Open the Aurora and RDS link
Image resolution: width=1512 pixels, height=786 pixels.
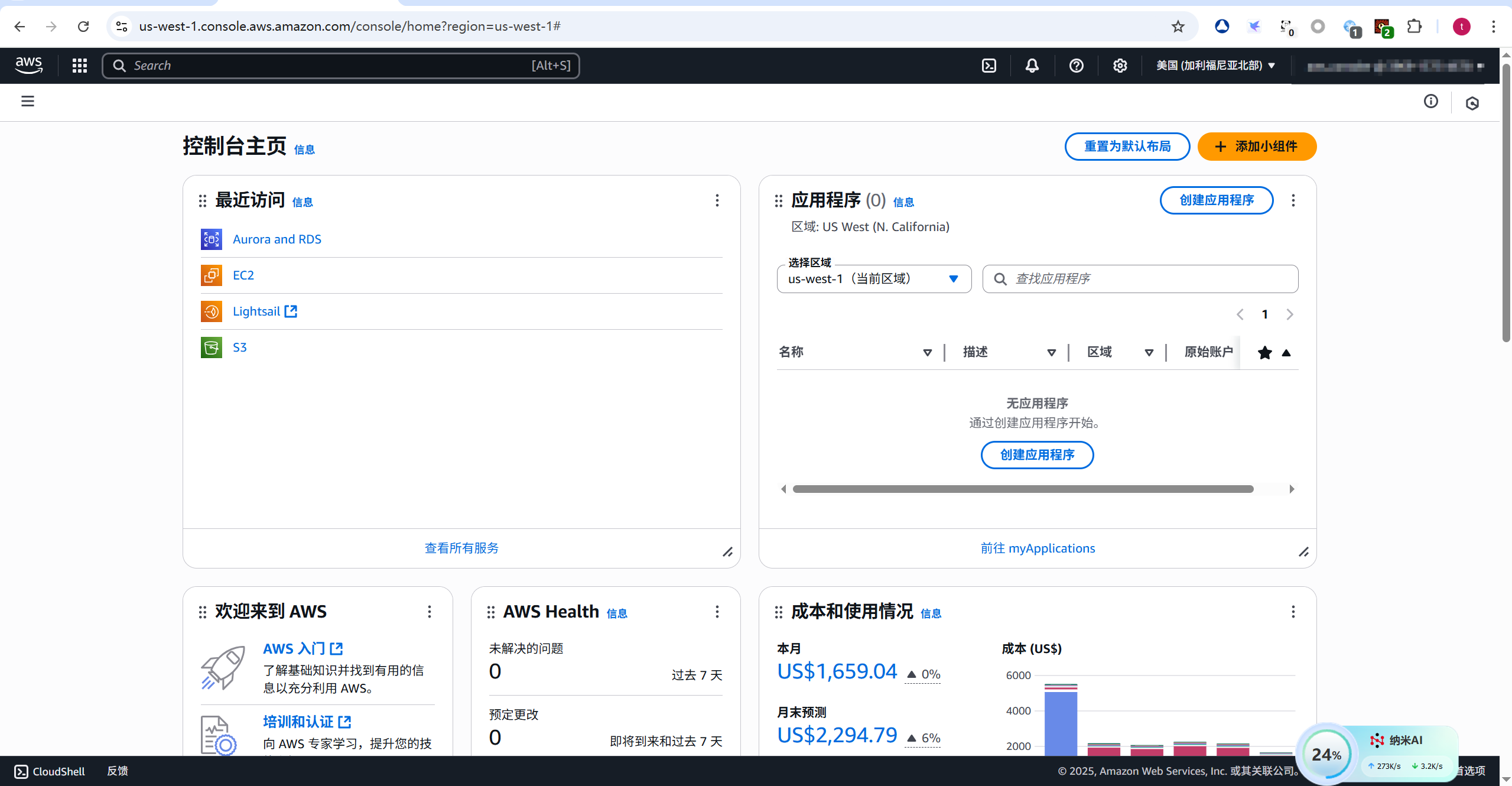pos(277,239)
